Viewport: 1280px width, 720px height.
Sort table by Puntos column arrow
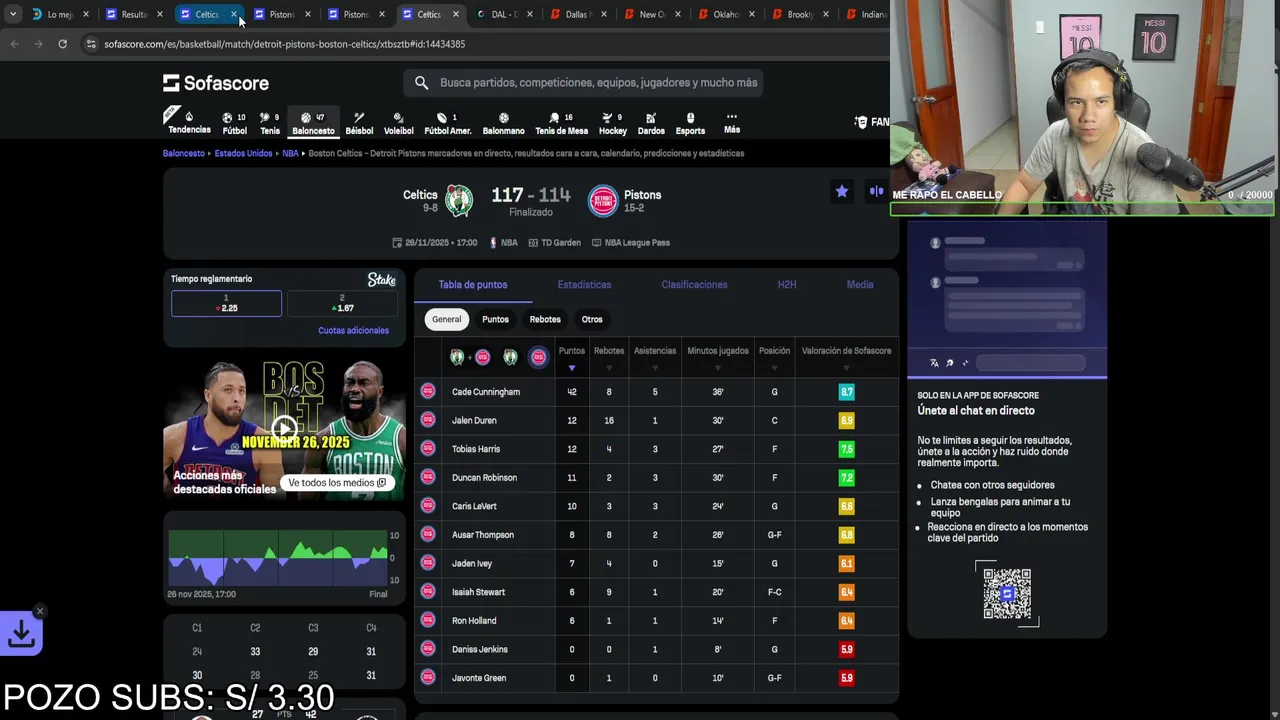(x=572, y=368)
